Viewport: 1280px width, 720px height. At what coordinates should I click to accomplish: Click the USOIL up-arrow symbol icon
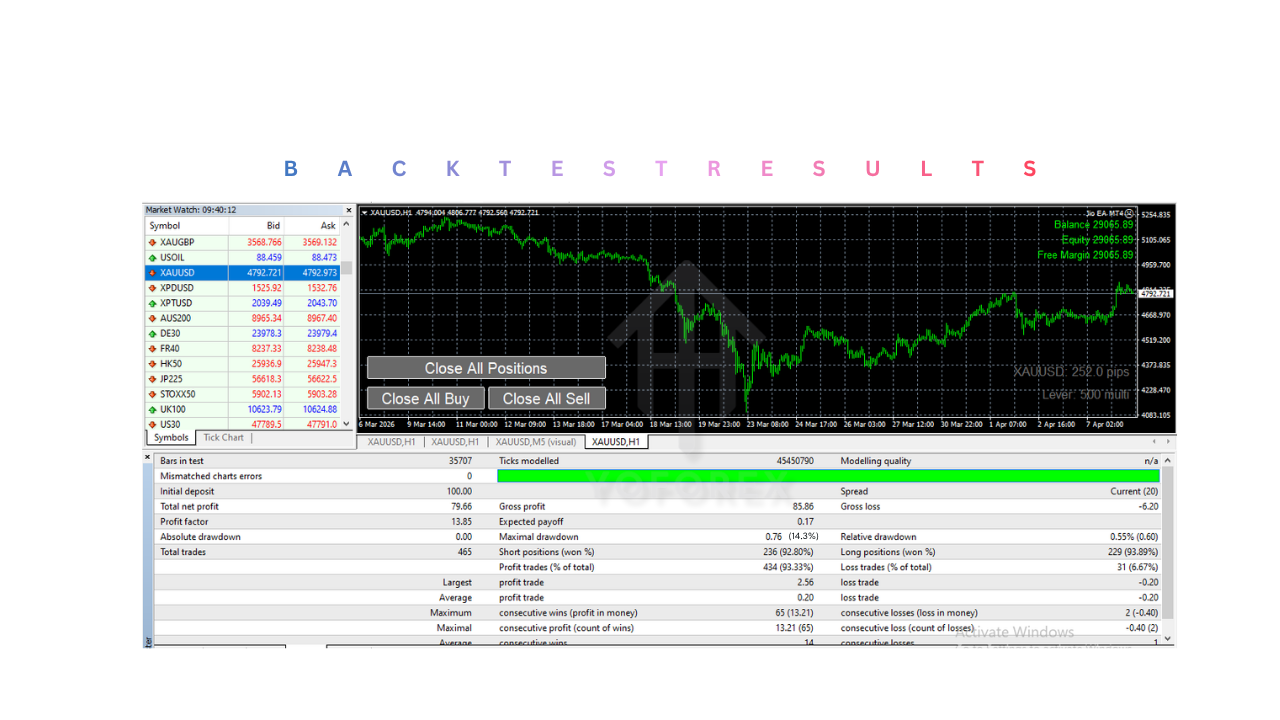coord(153,257)
